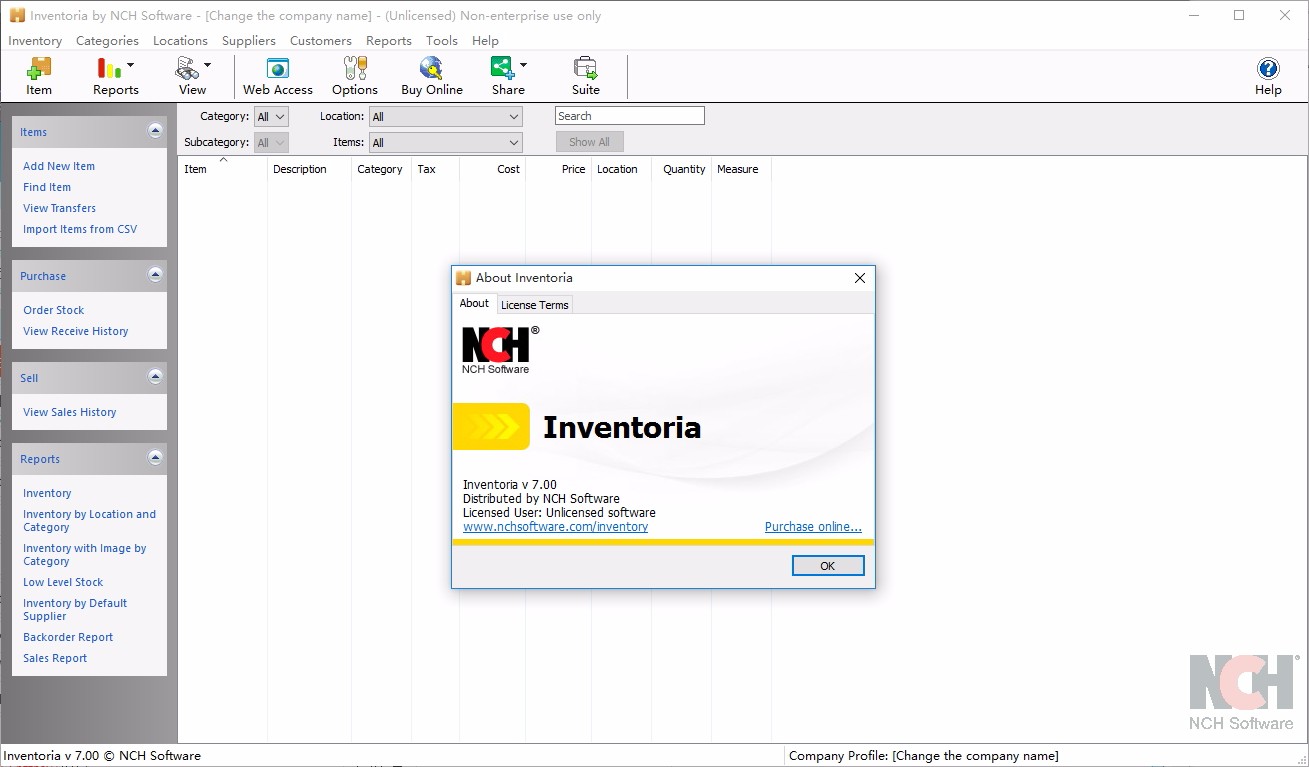Open the Suppliers menu

[x=248, y=41]
